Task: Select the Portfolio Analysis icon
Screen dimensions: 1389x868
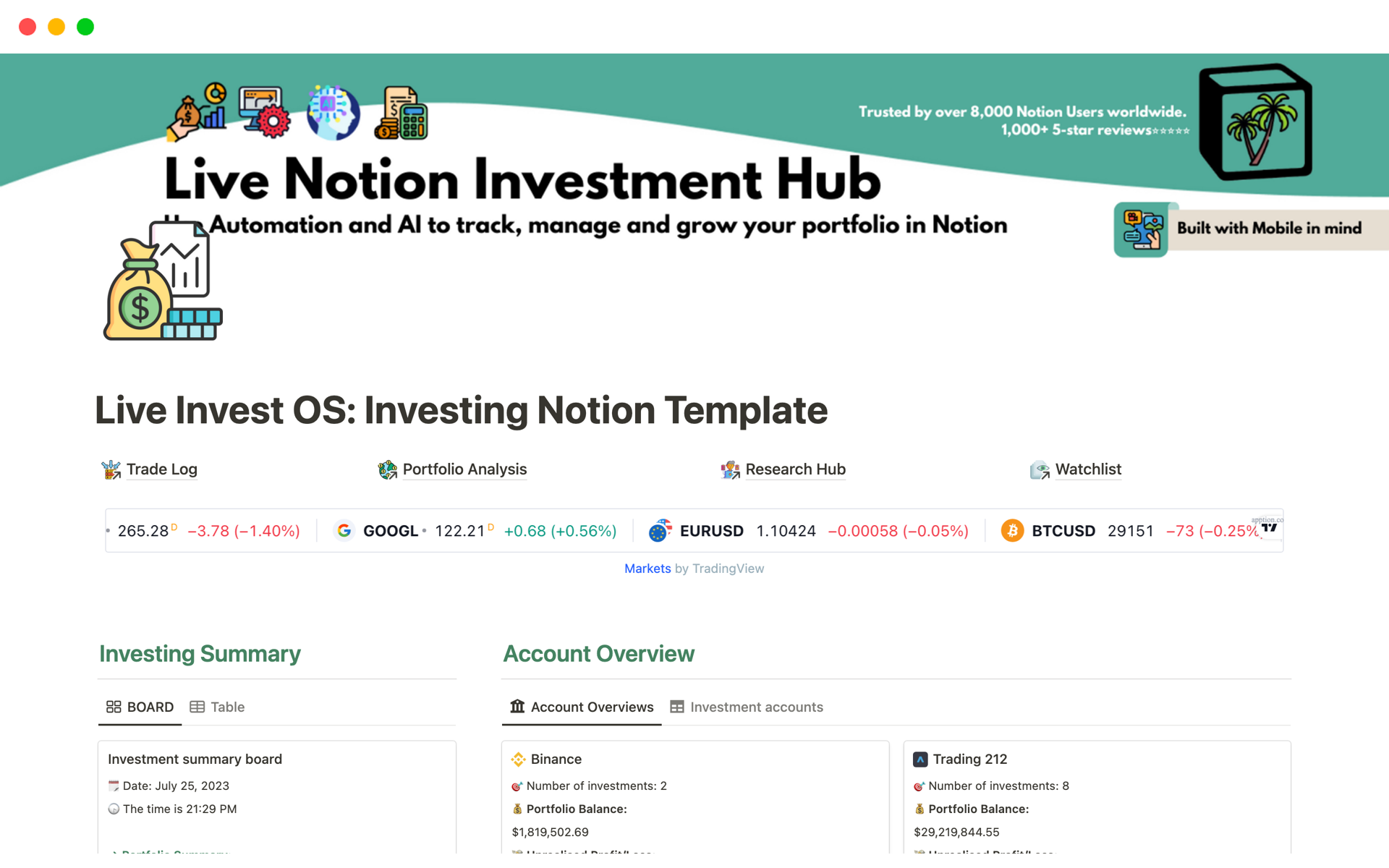Action: point(388,469)
